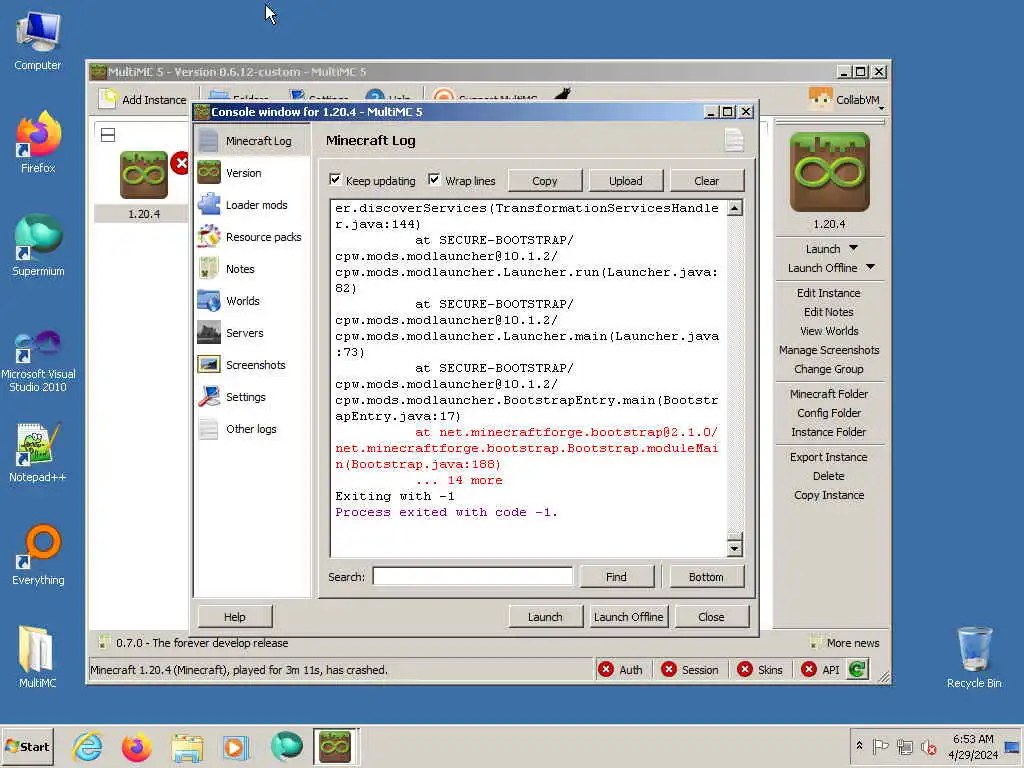Click the Screenshots page icon

coord(209,365)
